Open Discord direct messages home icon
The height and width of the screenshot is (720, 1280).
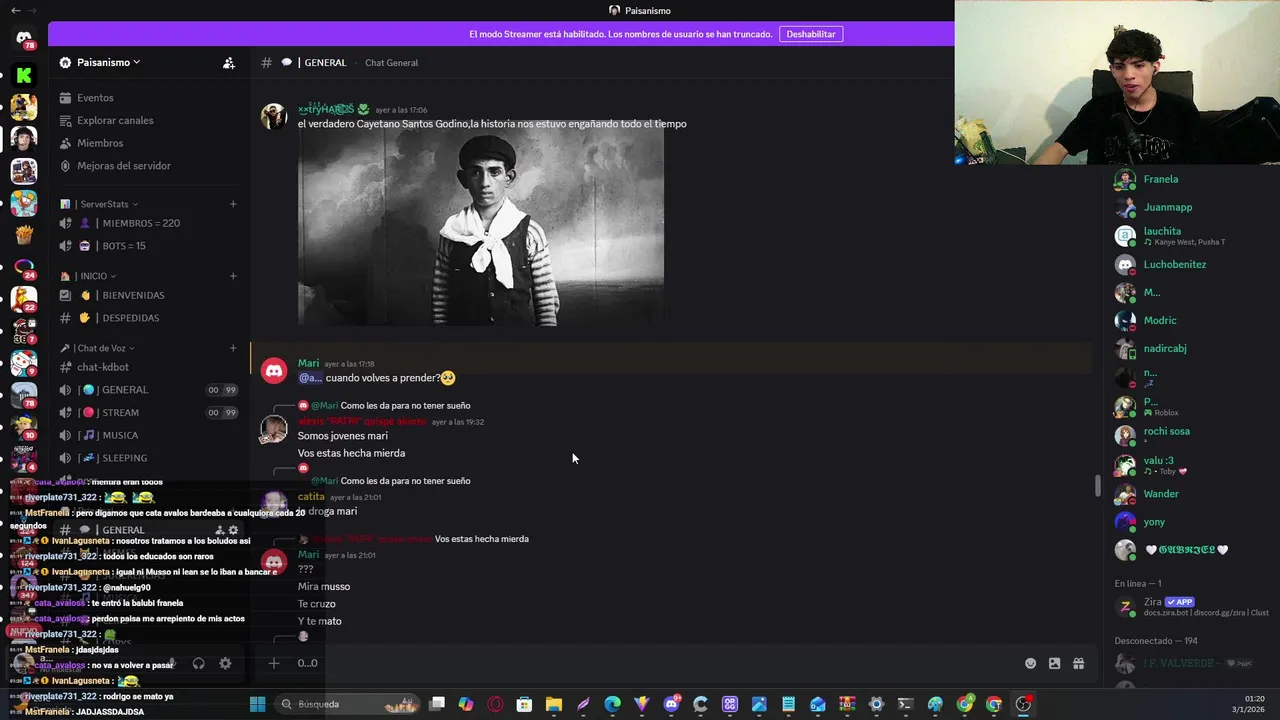coord(24,38)
